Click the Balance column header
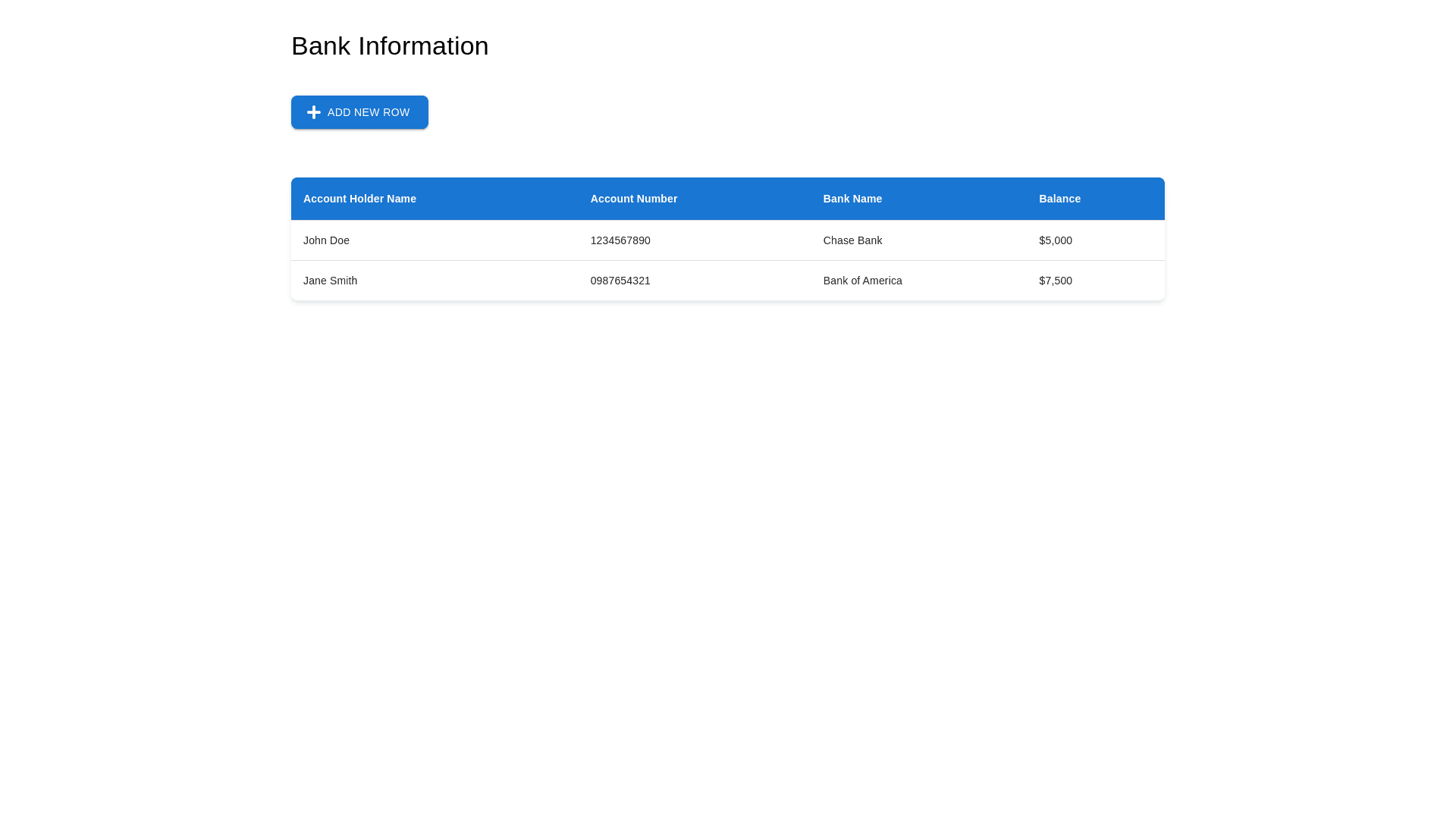 [x=1059, y=199]
